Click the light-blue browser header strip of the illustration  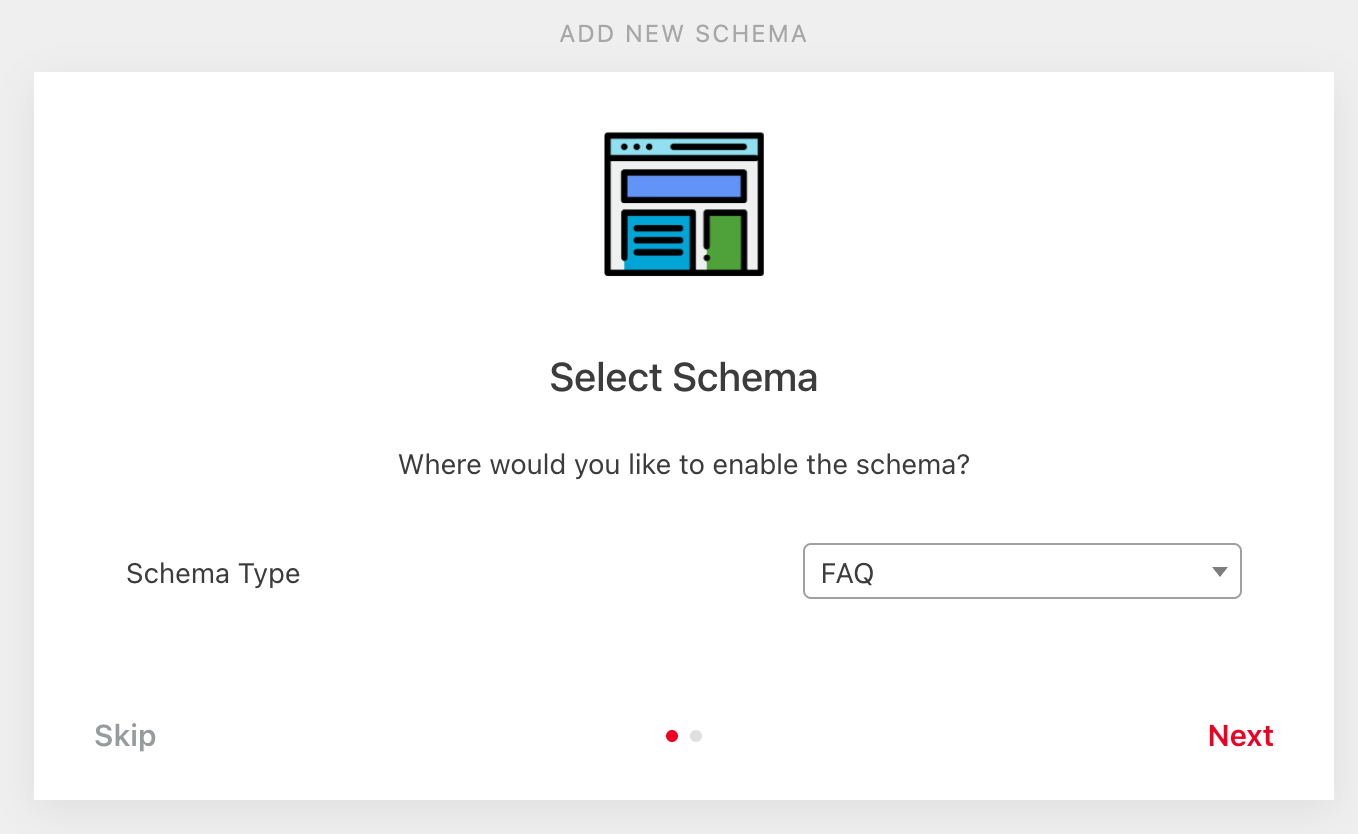click(x=684, y=147)
